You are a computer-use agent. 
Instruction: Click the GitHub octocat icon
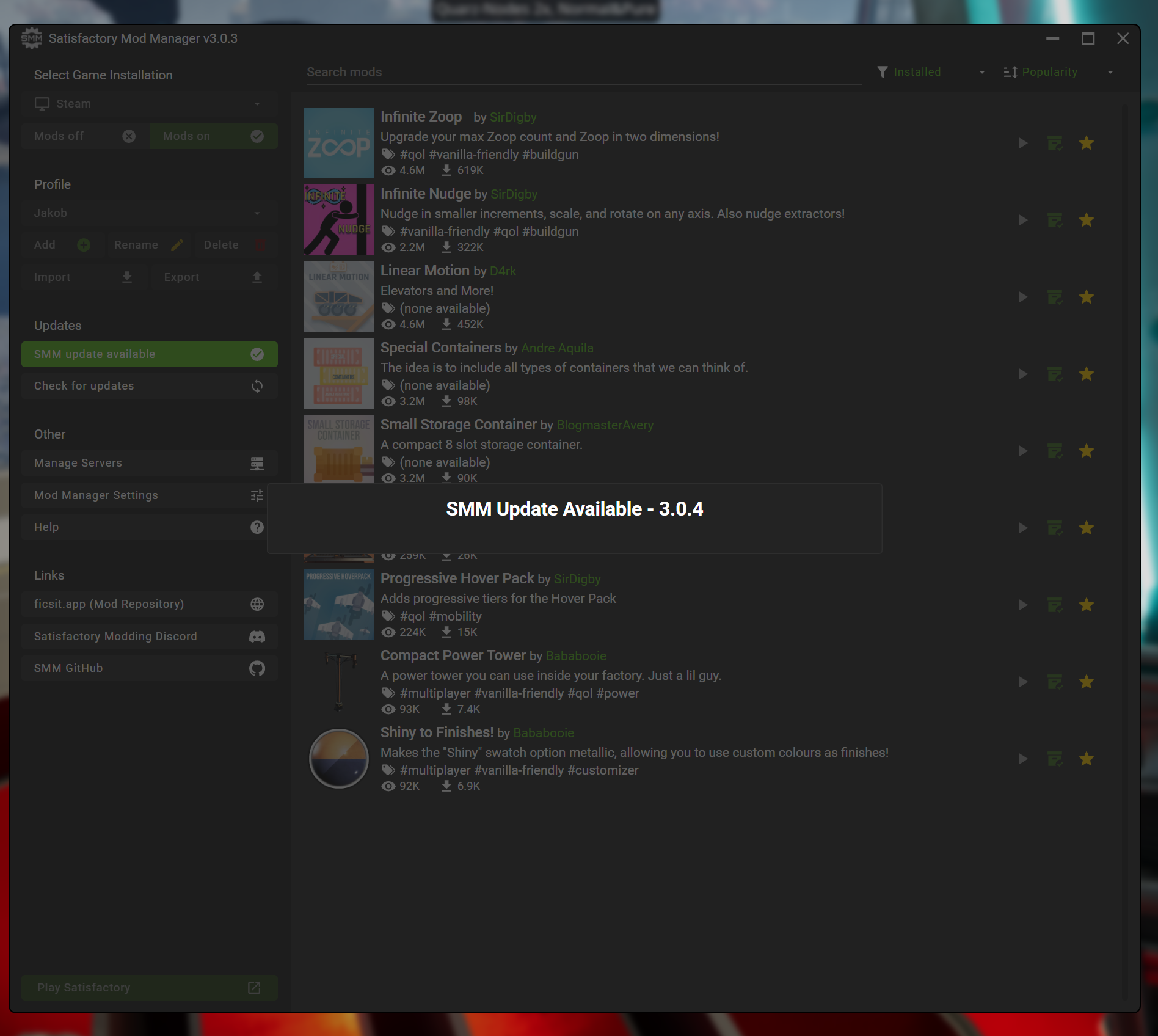click(x=257, y=668)
